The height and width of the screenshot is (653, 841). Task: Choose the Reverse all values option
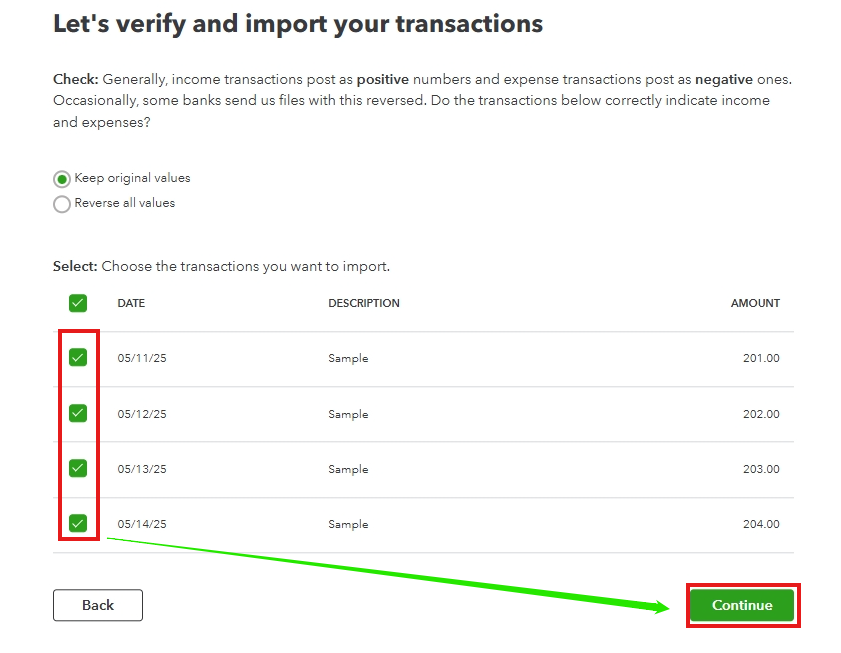point(62,204)
